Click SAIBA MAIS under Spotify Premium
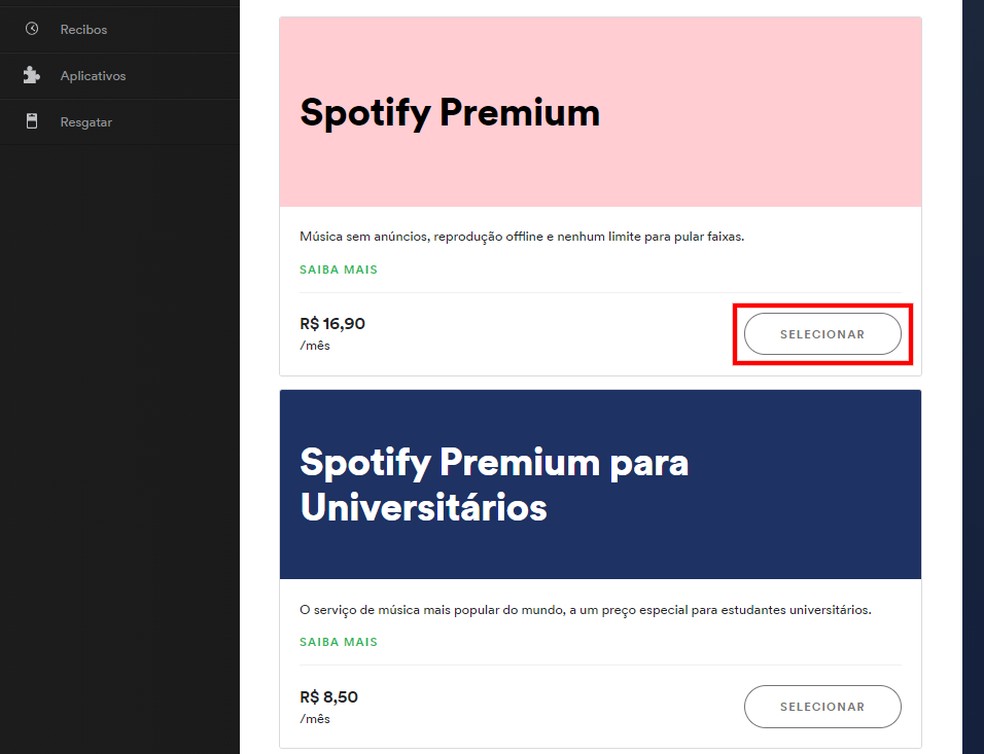 338,269
